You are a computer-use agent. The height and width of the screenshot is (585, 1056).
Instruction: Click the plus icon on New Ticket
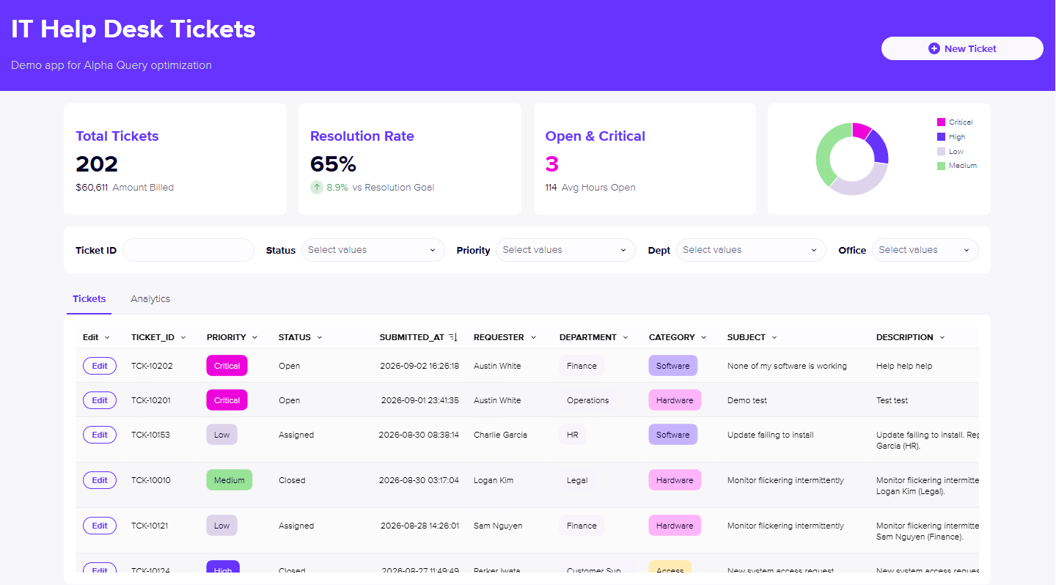[933, 48]
